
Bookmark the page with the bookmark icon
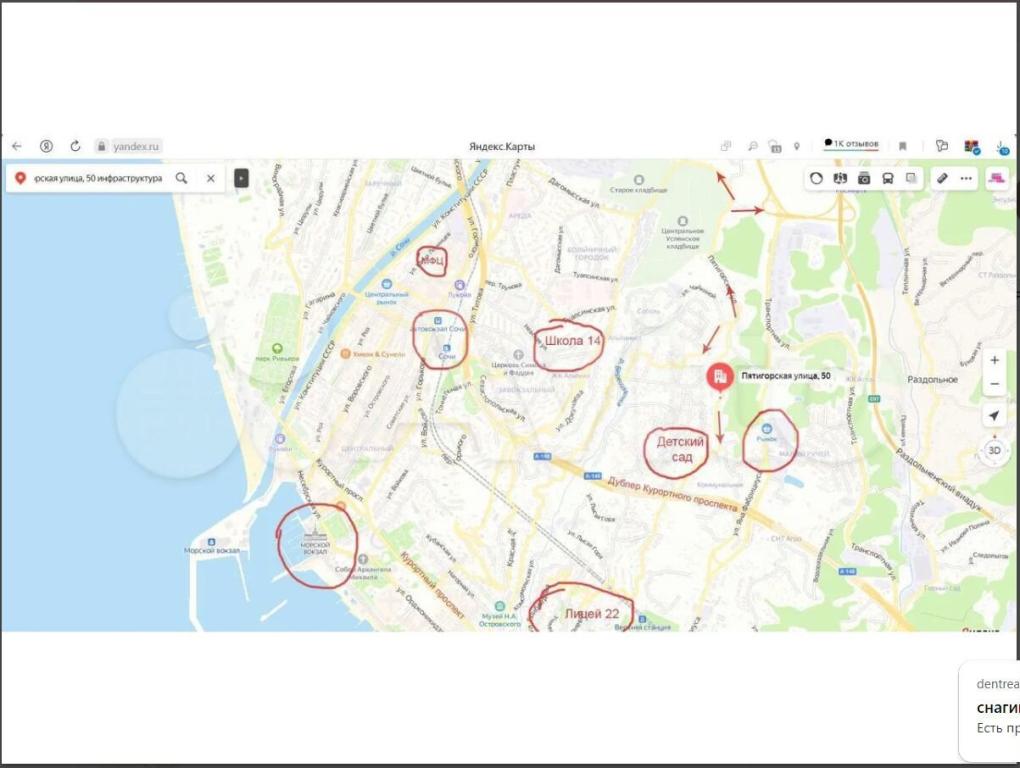point(902,146)
